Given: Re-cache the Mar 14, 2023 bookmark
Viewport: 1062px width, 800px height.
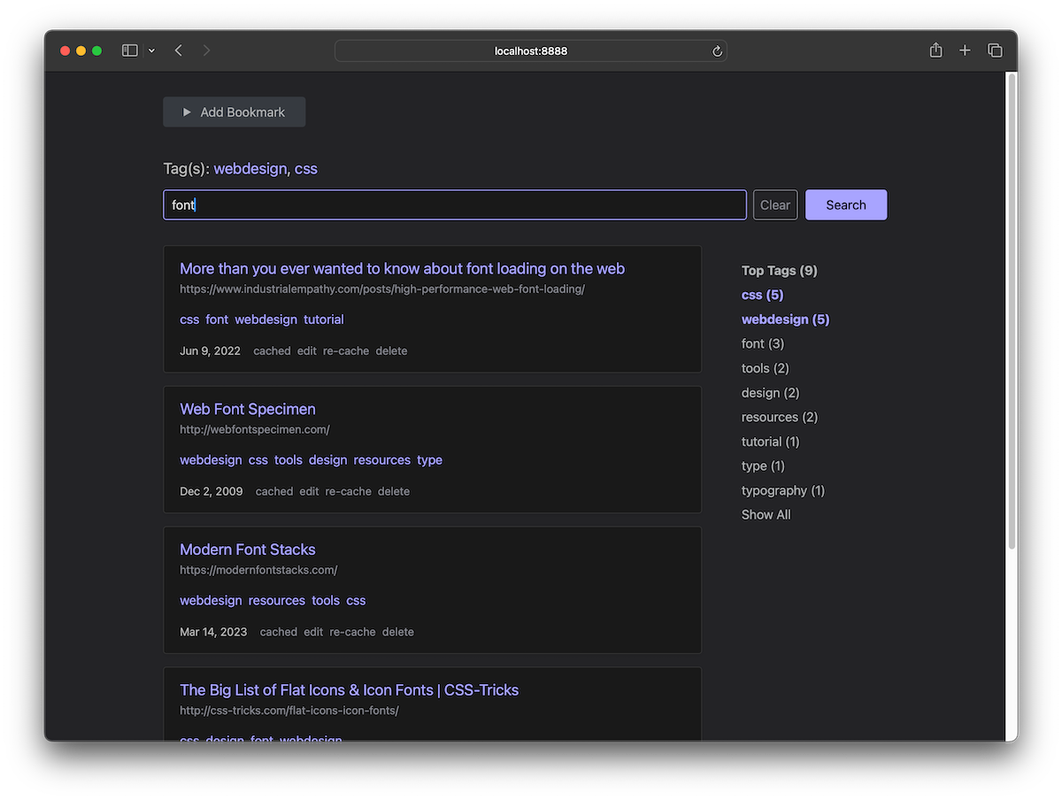Looking at the screenshot, I should point(352,632).
